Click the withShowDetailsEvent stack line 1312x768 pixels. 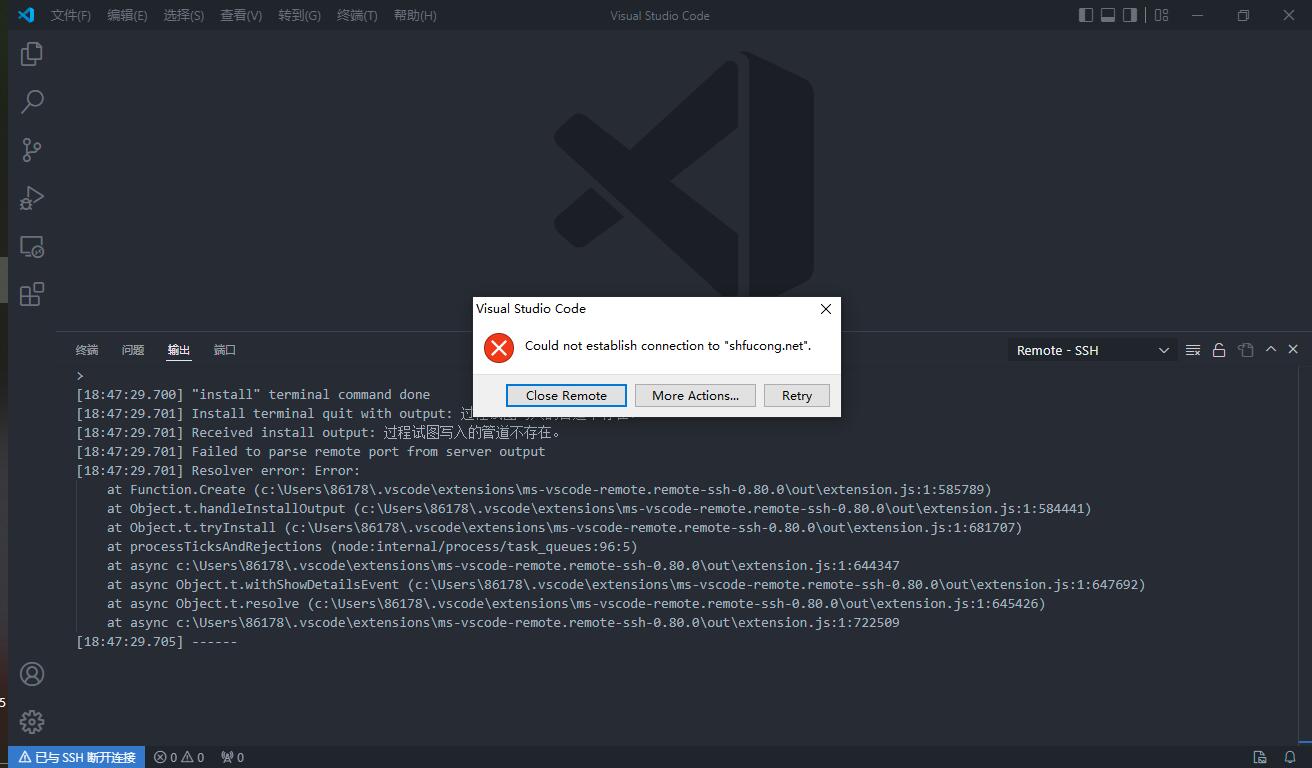pyautogui.click(x=626, y=584)
